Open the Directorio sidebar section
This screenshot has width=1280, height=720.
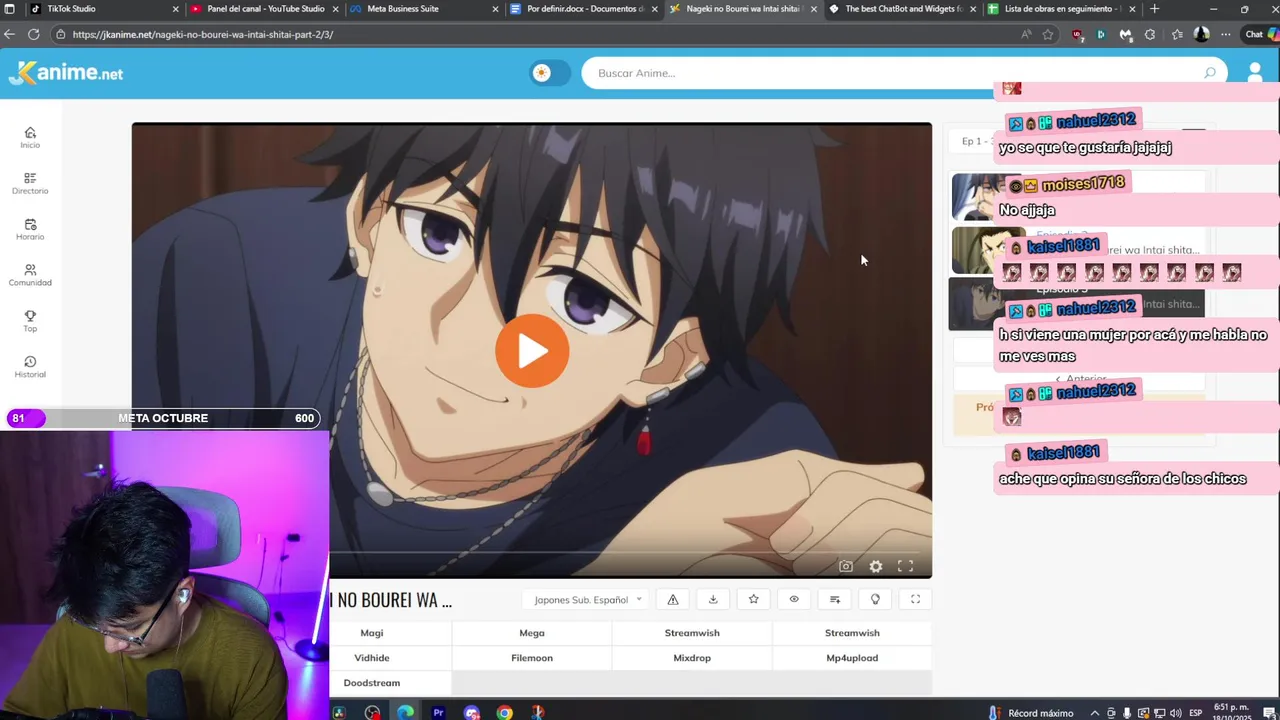(x=30, y=184)
